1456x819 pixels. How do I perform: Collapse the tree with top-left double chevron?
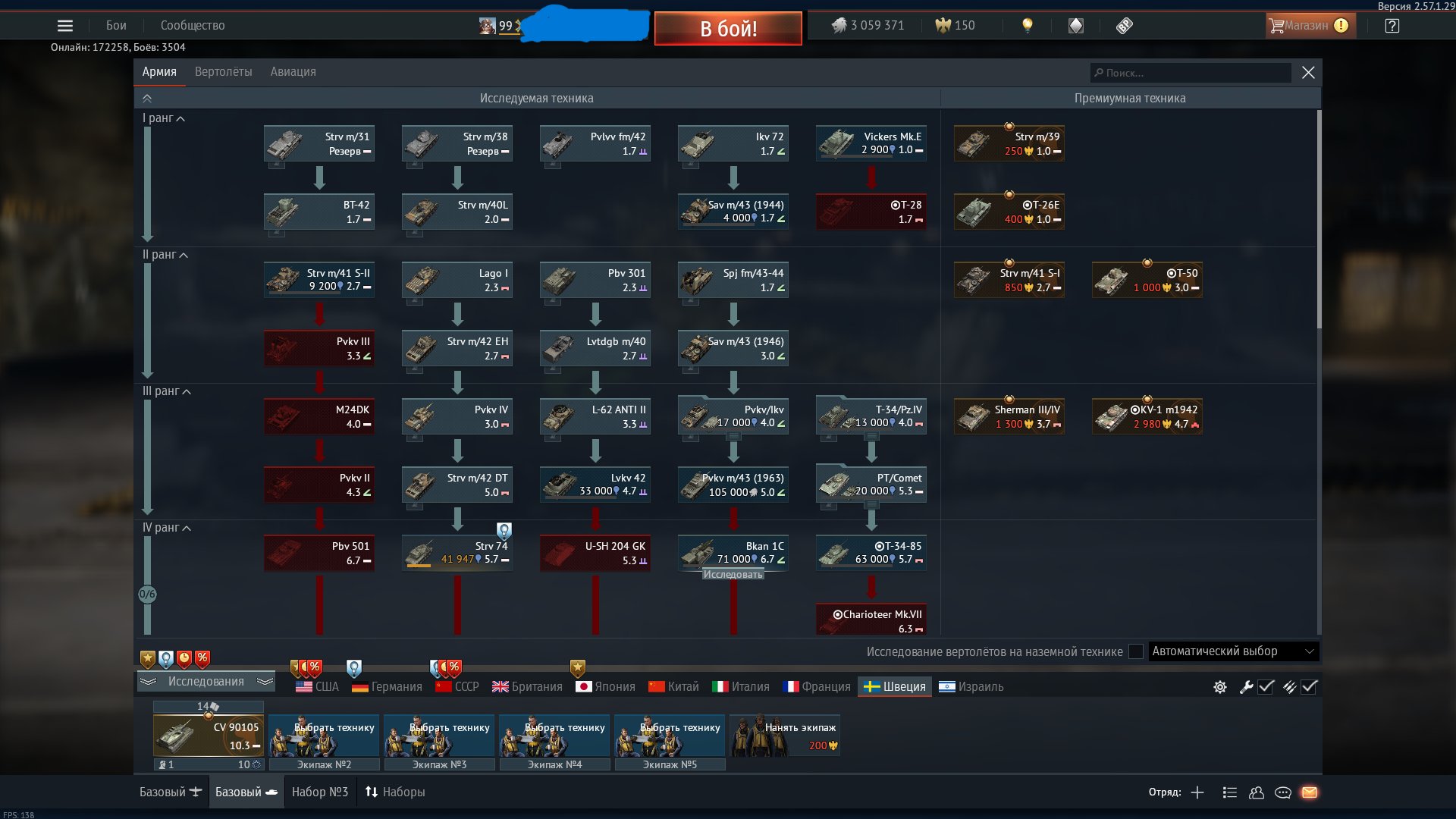(147, 99)
